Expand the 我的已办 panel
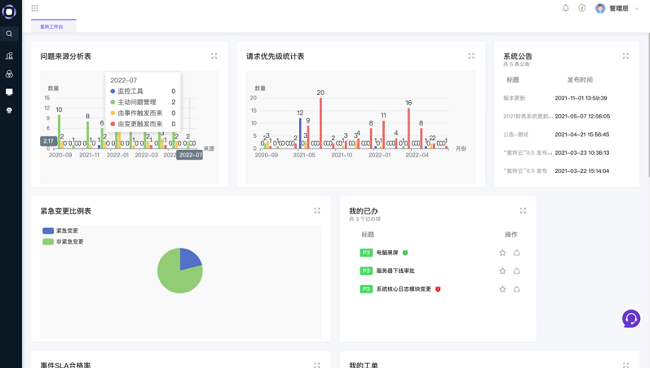Viewport: 650px width, 368px height. (523, 211)
